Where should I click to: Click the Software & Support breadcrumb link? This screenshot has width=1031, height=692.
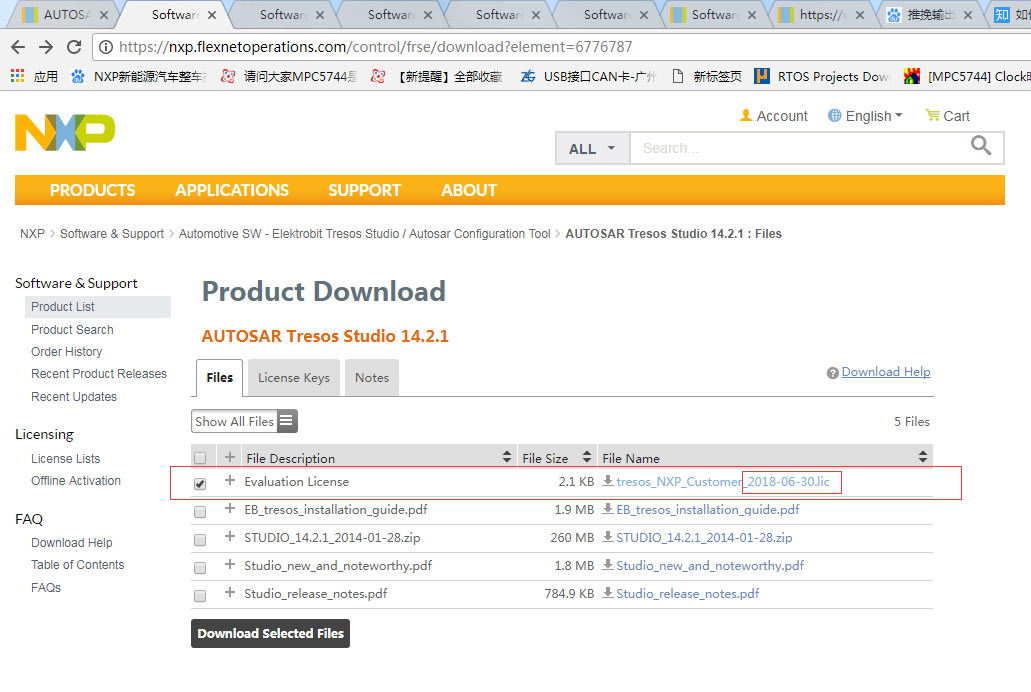[x=112, y=234]
